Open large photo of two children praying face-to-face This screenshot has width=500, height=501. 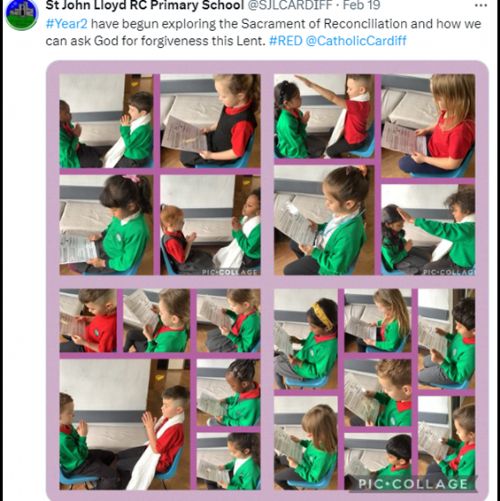(x=125, y=424)
